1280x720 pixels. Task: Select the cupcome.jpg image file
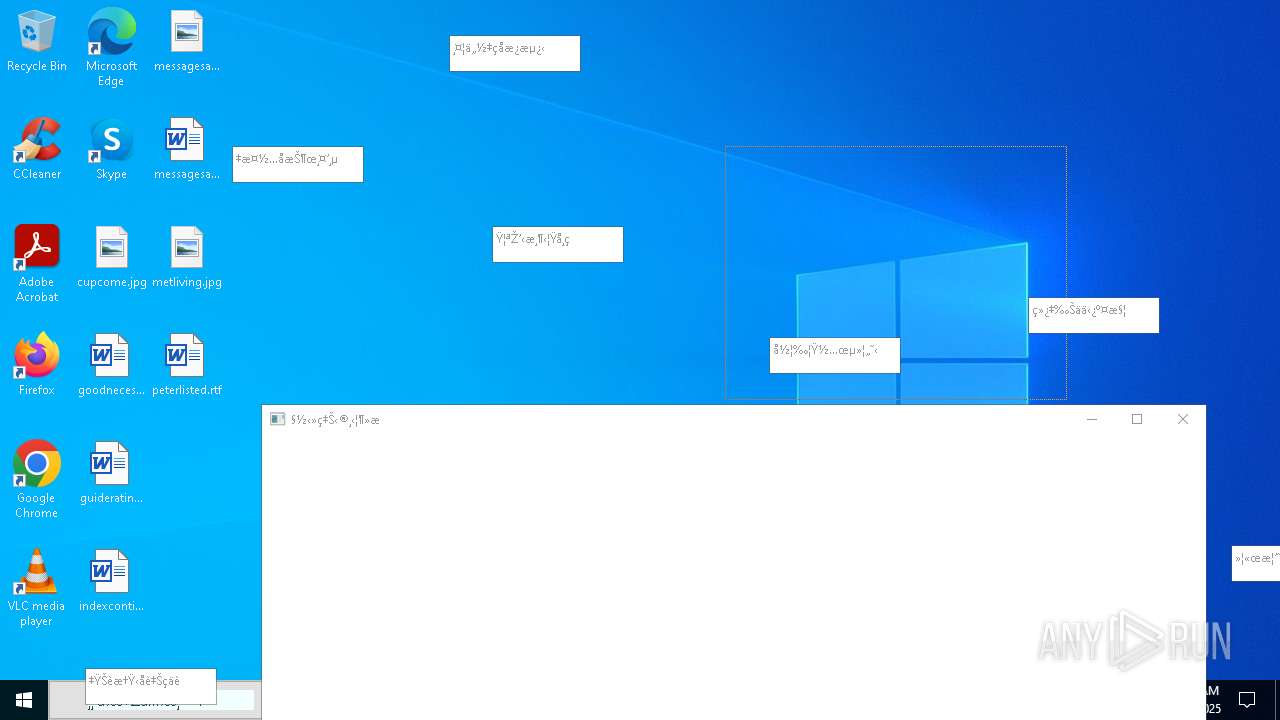[x=111, y=257]
